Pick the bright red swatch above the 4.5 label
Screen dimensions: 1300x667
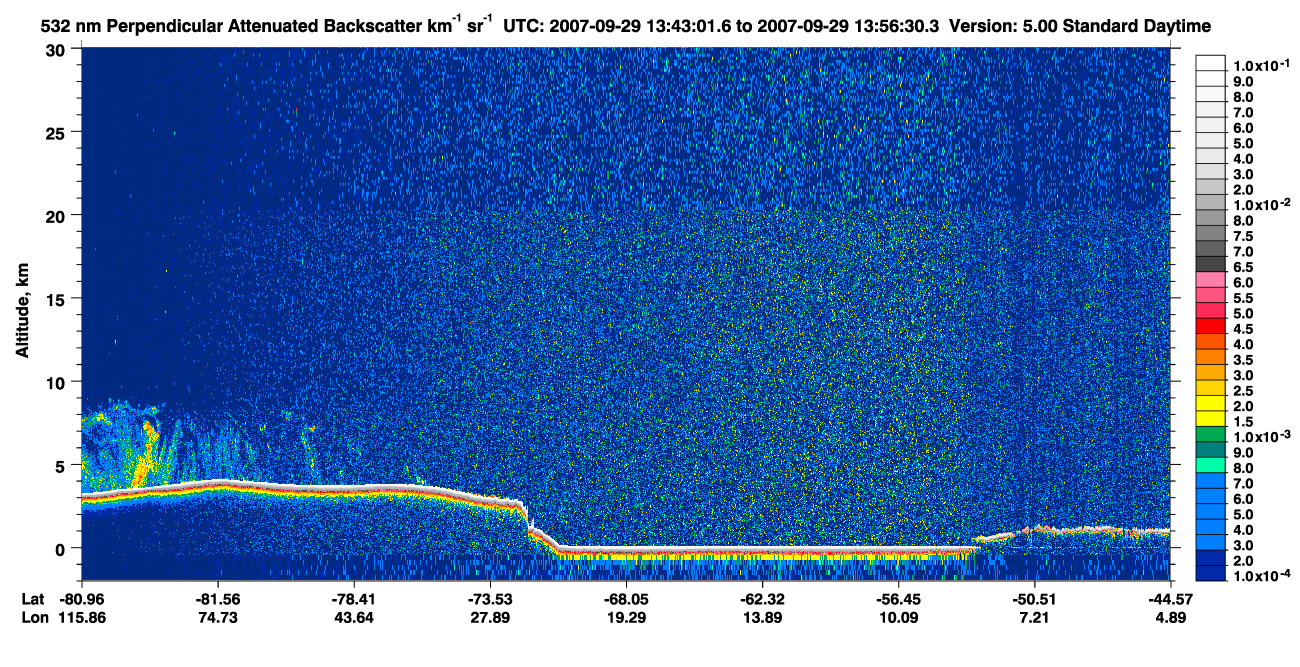1210,325
